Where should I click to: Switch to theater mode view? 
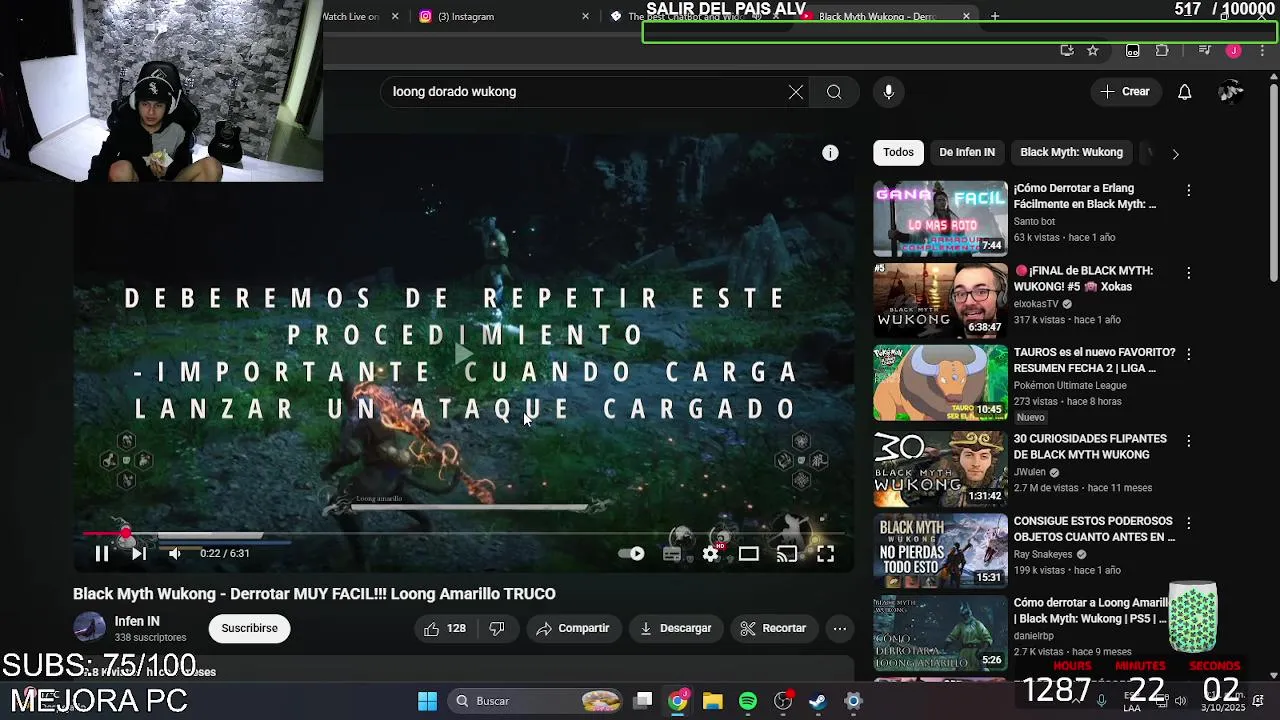pos(749,553)
